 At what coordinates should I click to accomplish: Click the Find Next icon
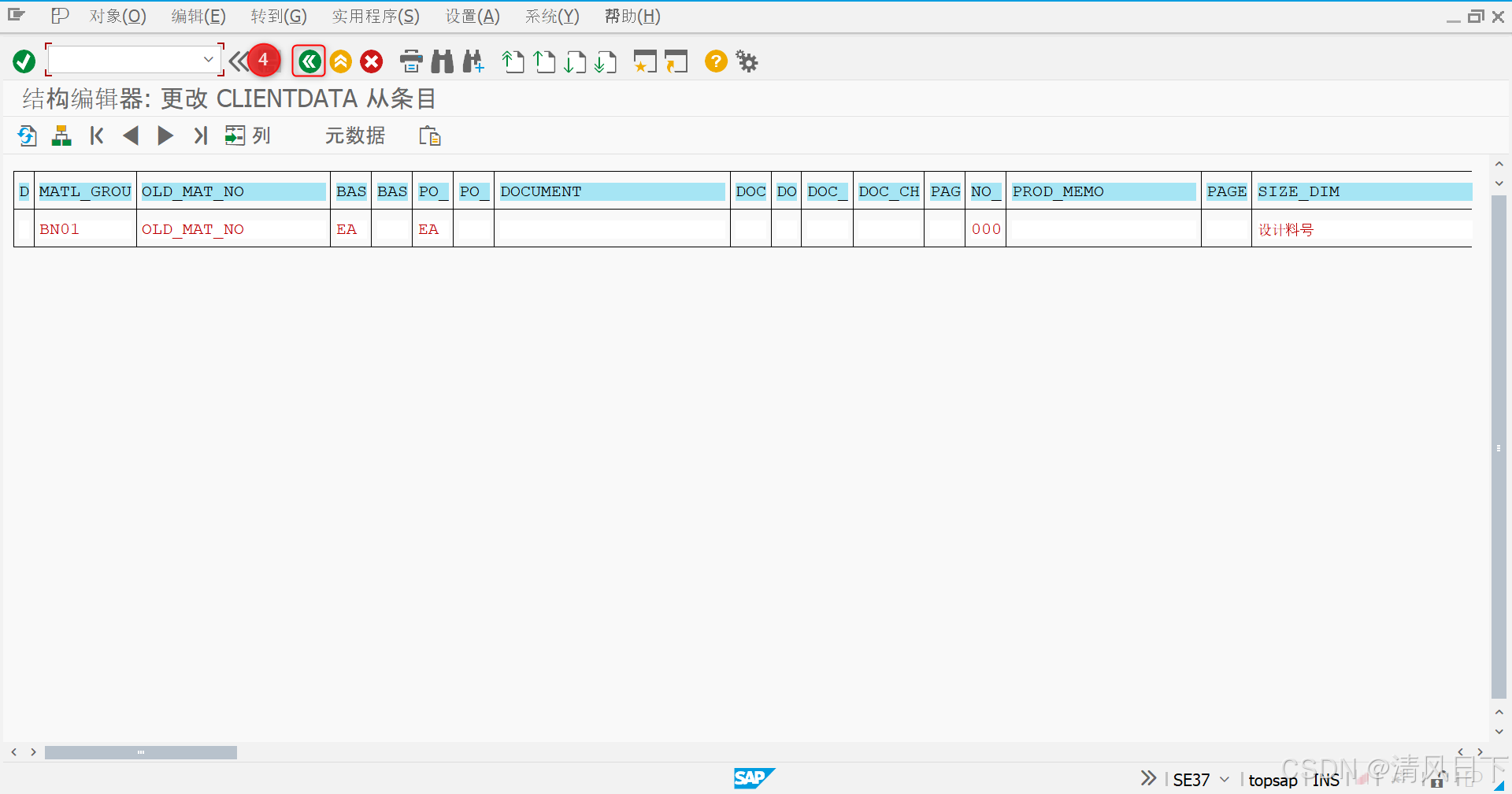pos(472,61)
